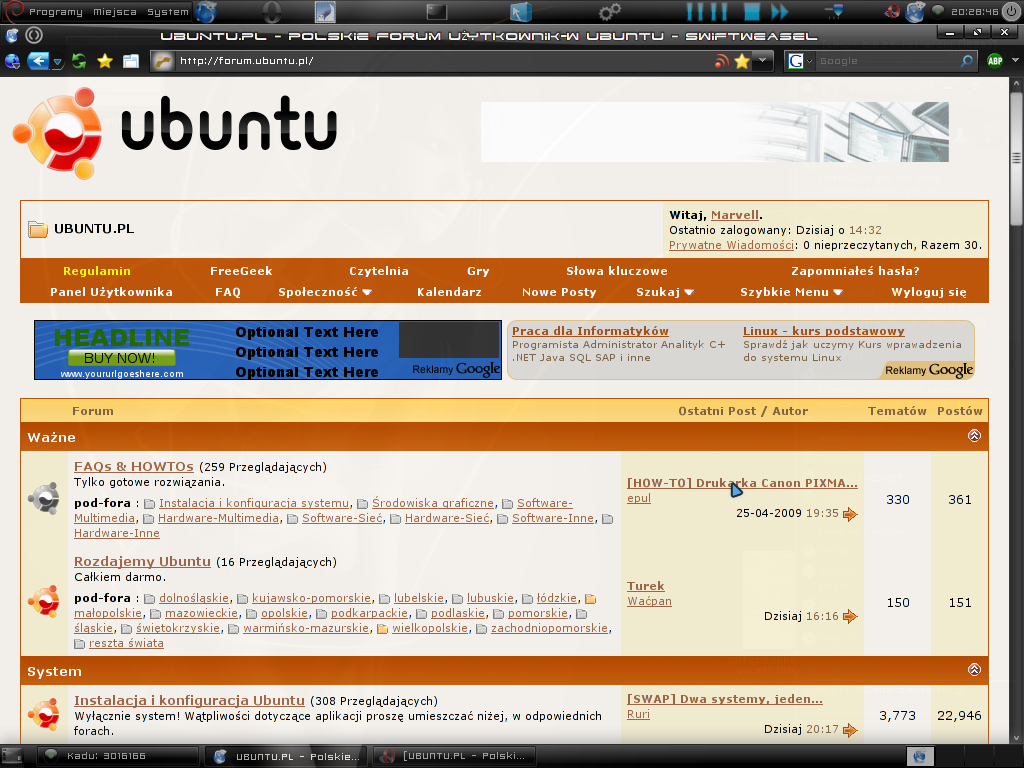Open the FAQs & HOWTOs forum

pyautogui.click(x=134, y=467)
